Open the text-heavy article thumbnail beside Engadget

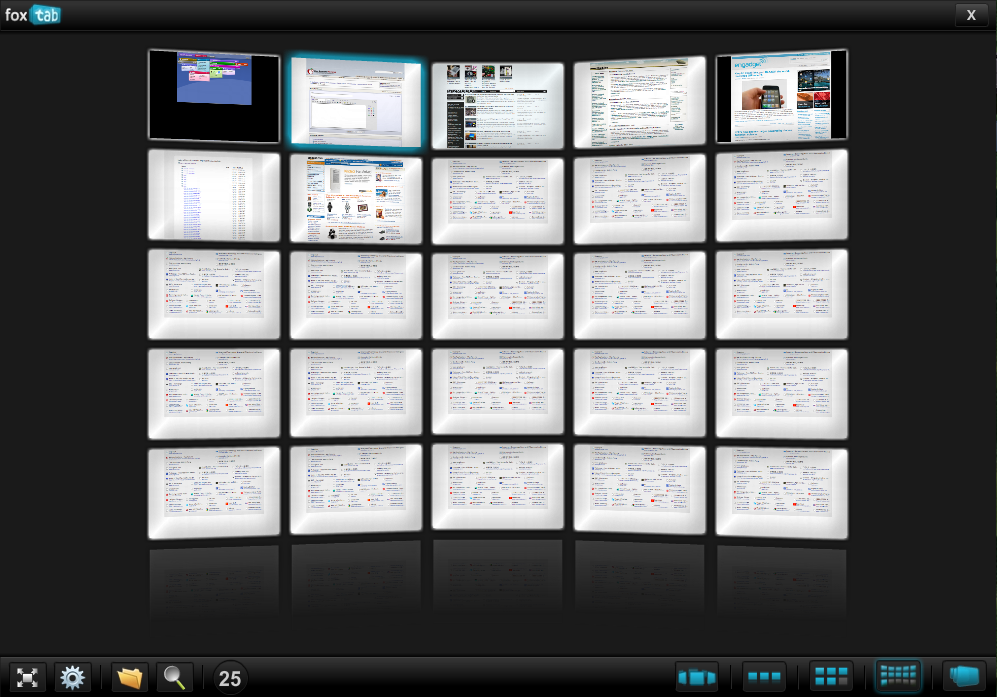[640, 102]
